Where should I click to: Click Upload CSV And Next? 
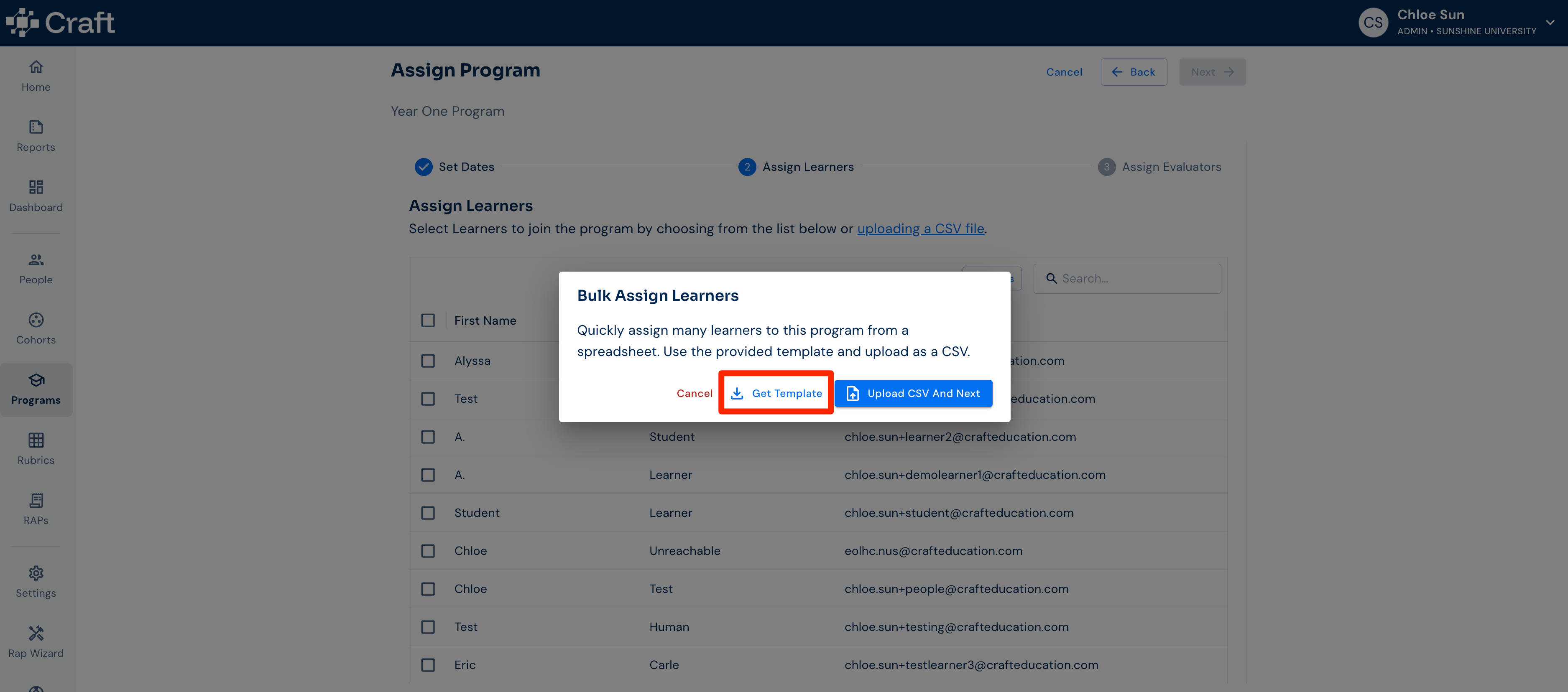click(913, 394)
